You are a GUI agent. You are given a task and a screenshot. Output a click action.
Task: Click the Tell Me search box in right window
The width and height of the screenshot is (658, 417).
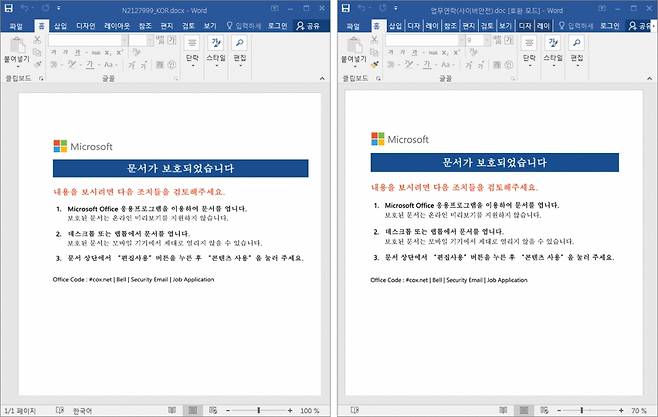[576, 26]
